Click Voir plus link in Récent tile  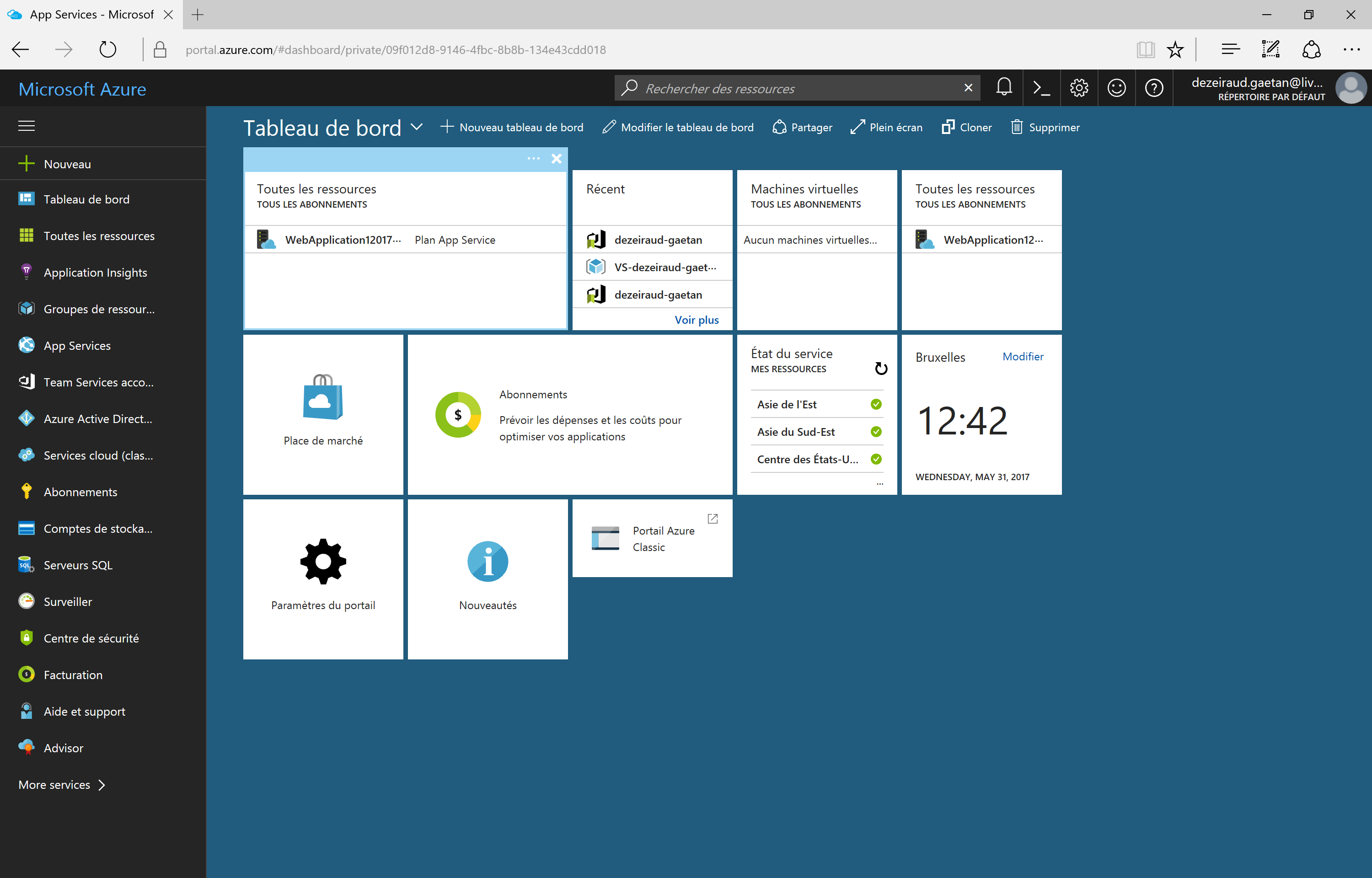696,320
